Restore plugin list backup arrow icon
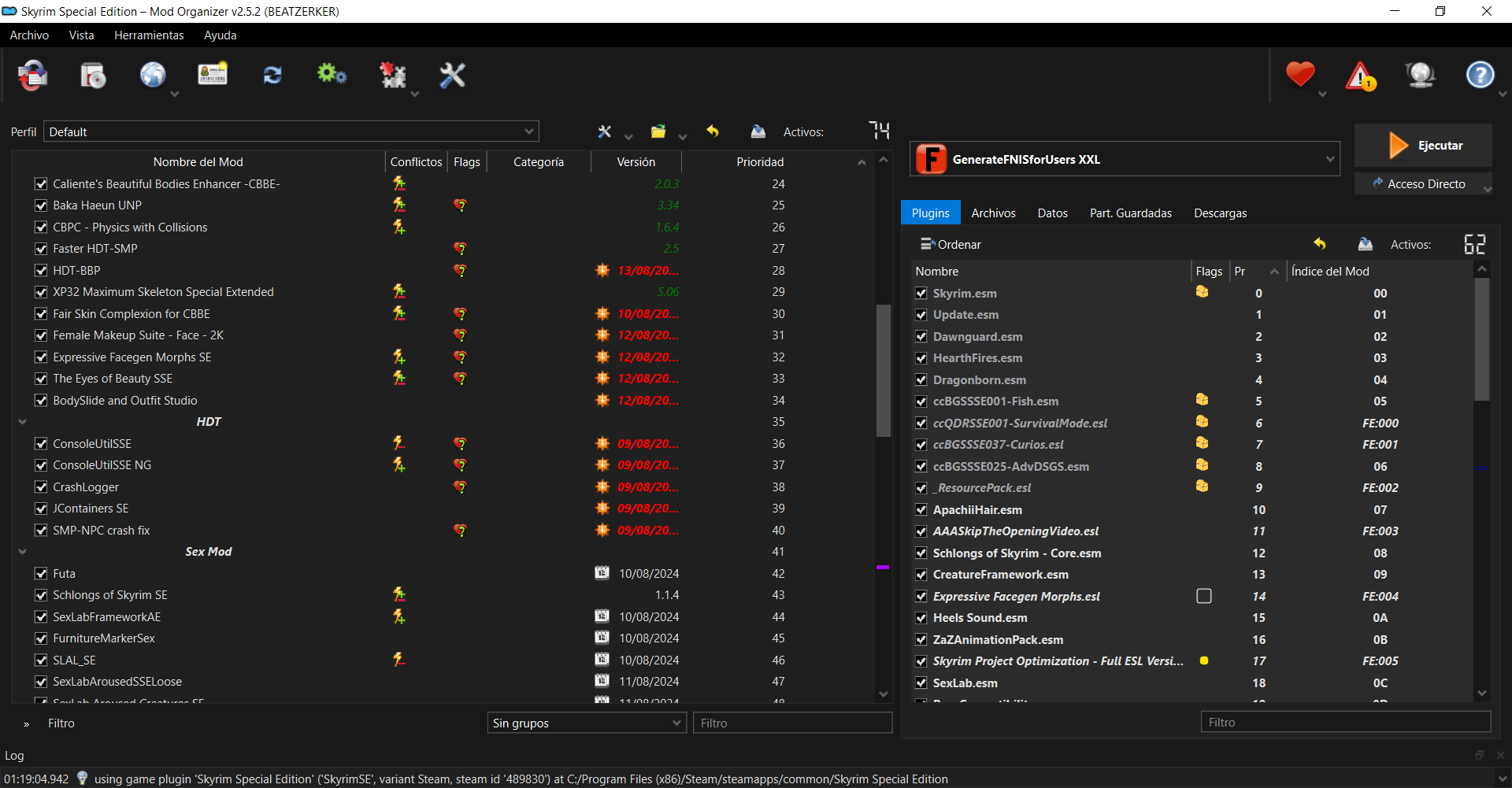This screenshot has width=1512, height=788. click(1320, 244)
